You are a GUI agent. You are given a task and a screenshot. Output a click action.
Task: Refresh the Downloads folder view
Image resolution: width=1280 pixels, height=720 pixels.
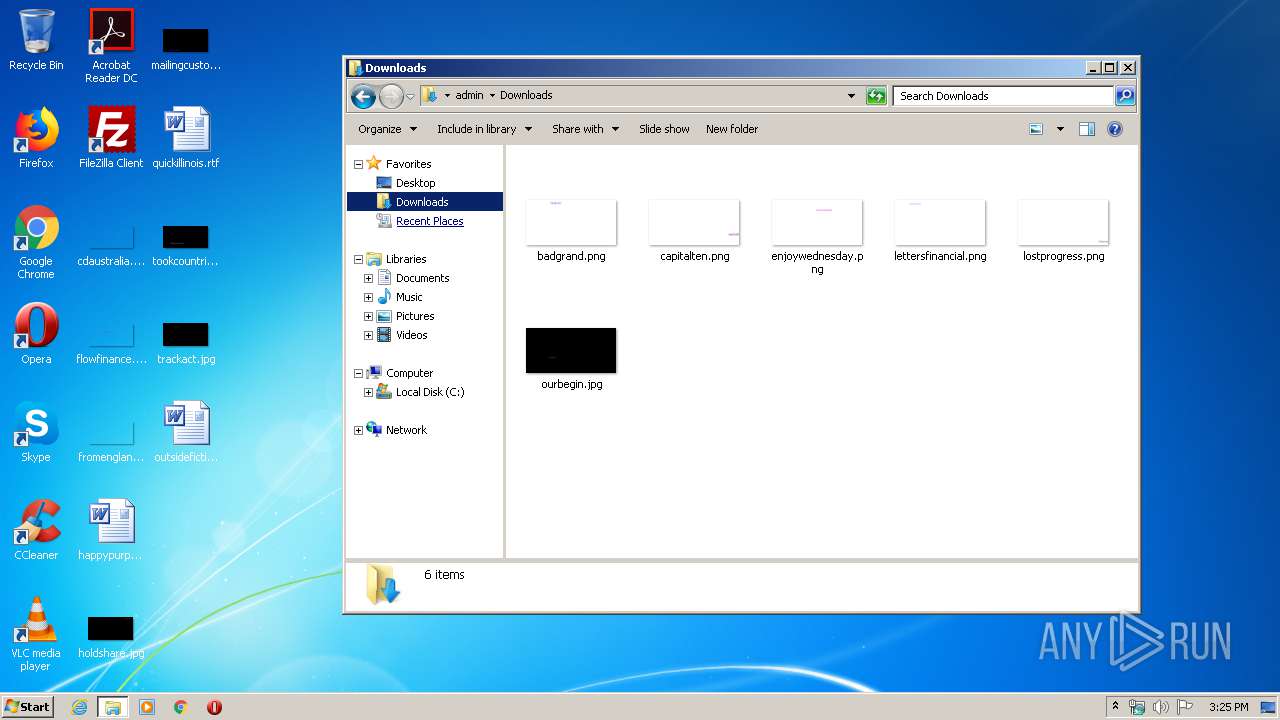876,96
